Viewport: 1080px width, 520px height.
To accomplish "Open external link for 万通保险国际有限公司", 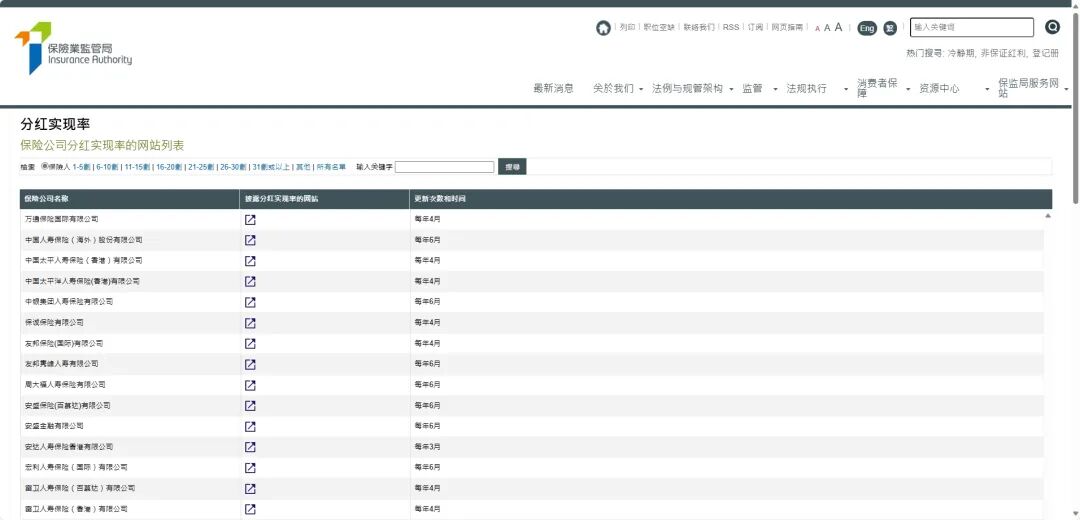I will pos(250,219).
